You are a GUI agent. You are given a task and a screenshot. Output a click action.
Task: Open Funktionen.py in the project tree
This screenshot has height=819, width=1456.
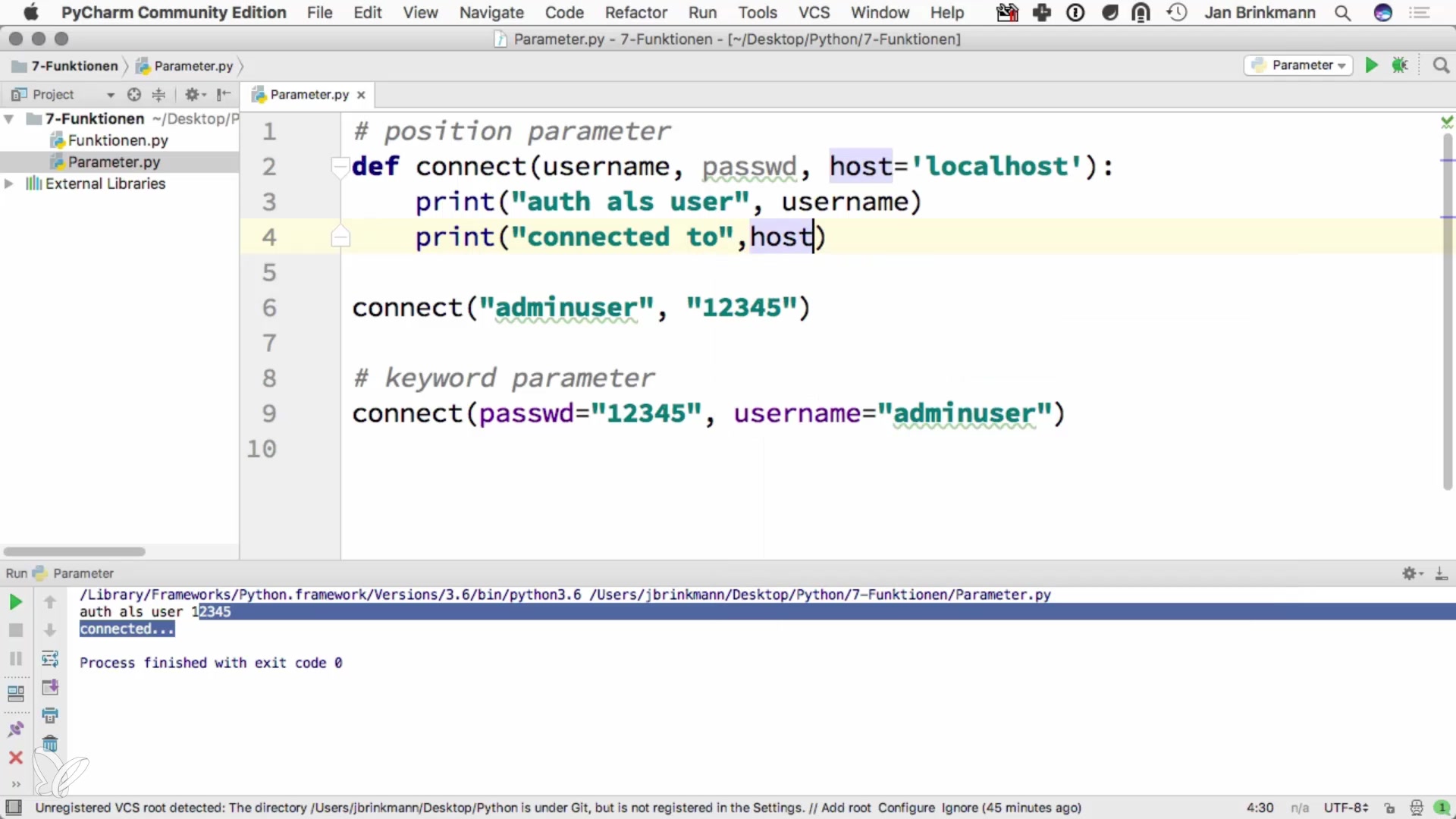point(118,140)
